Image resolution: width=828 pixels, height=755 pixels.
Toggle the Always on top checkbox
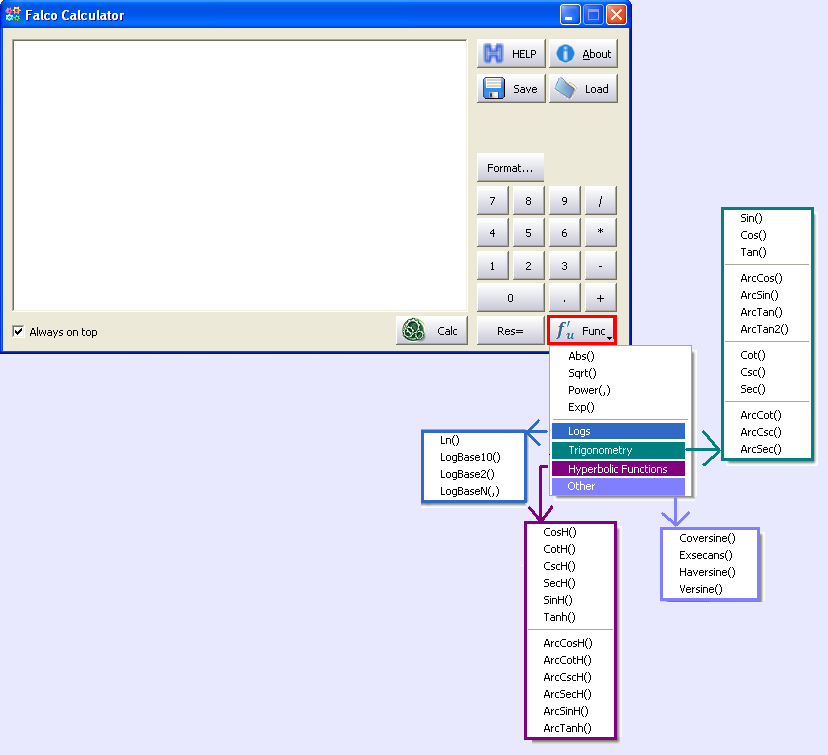(18, 332)
